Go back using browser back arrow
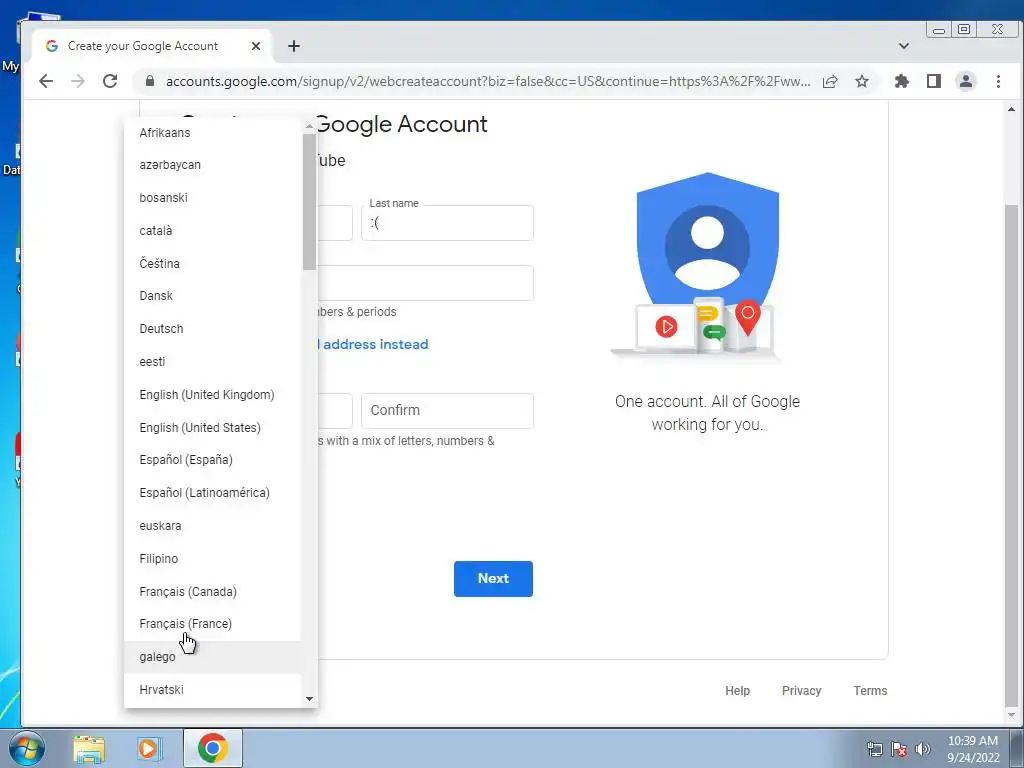This screenshot has height=768, width=1024. click(46, 81)
